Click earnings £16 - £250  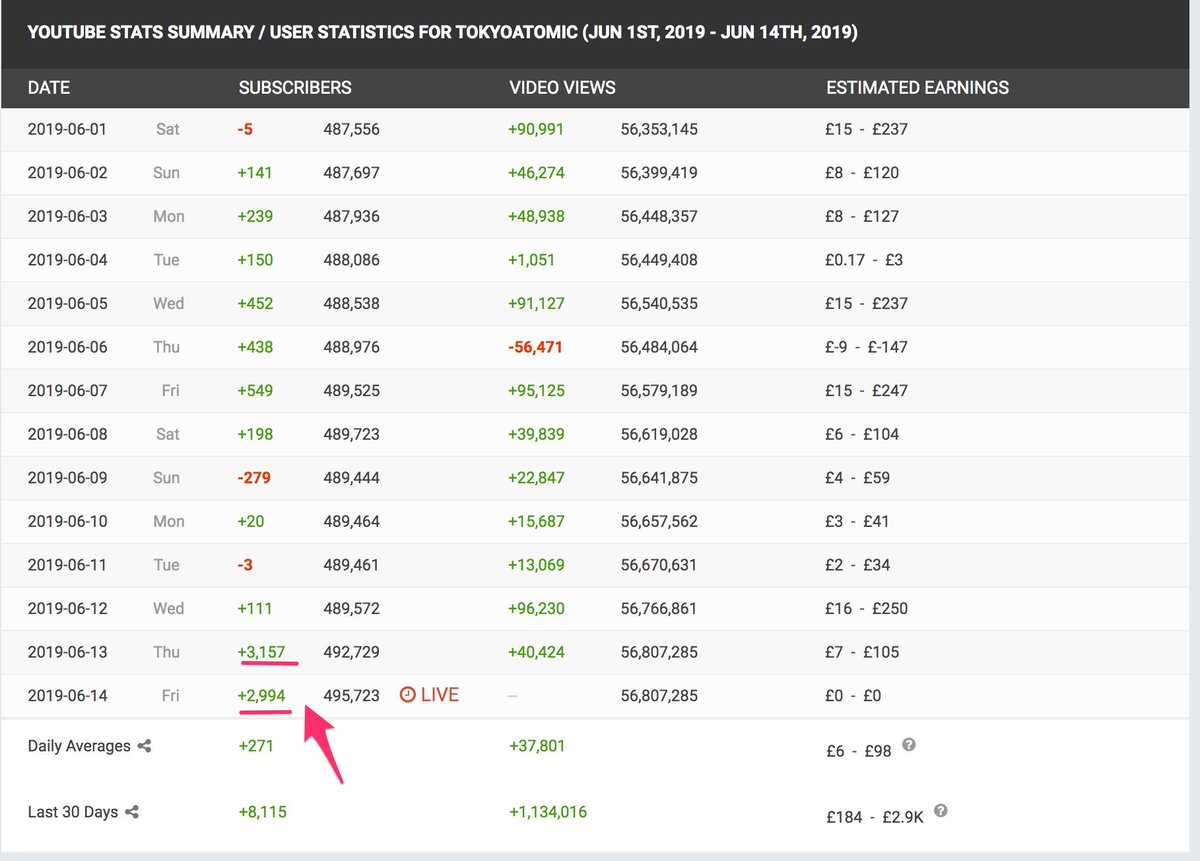(867, 608)
